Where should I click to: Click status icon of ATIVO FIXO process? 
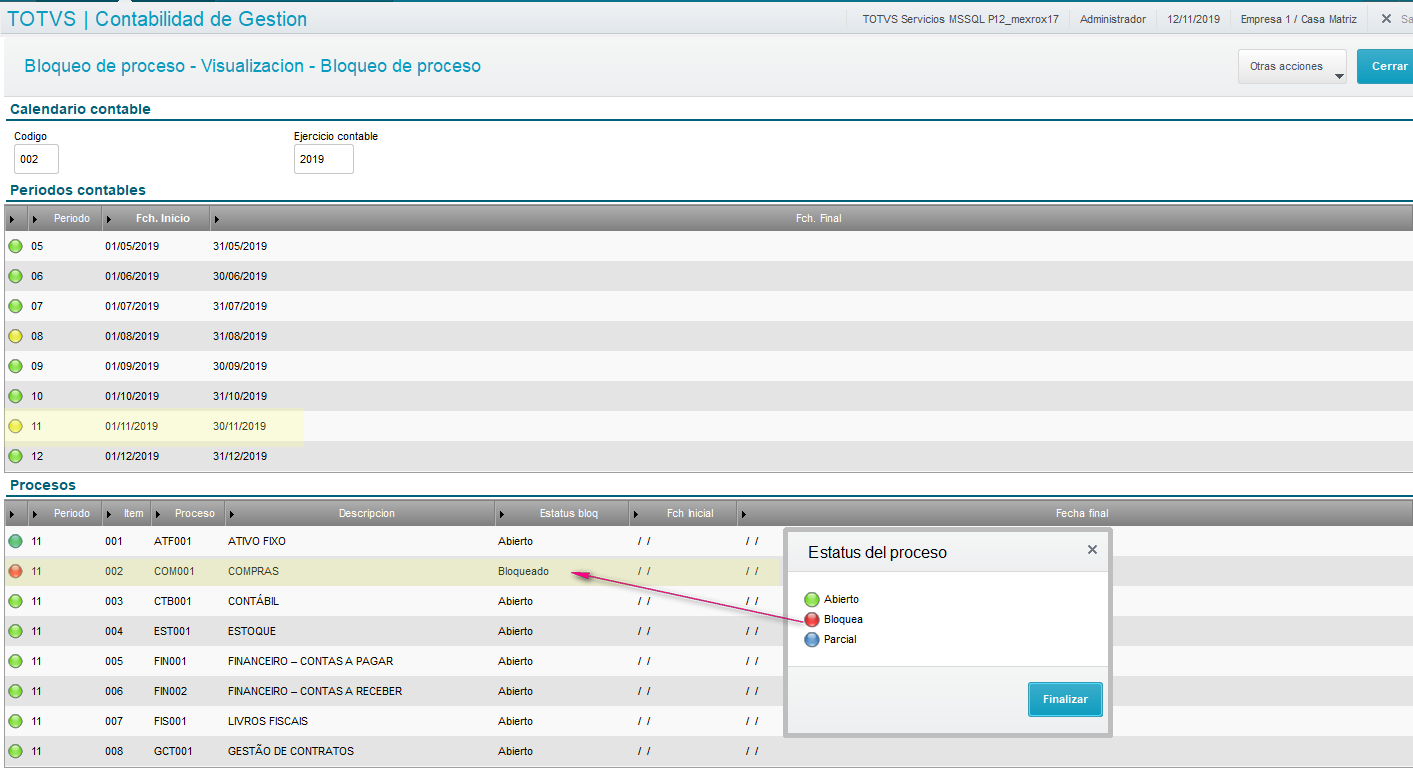click(x=15, y=541)
